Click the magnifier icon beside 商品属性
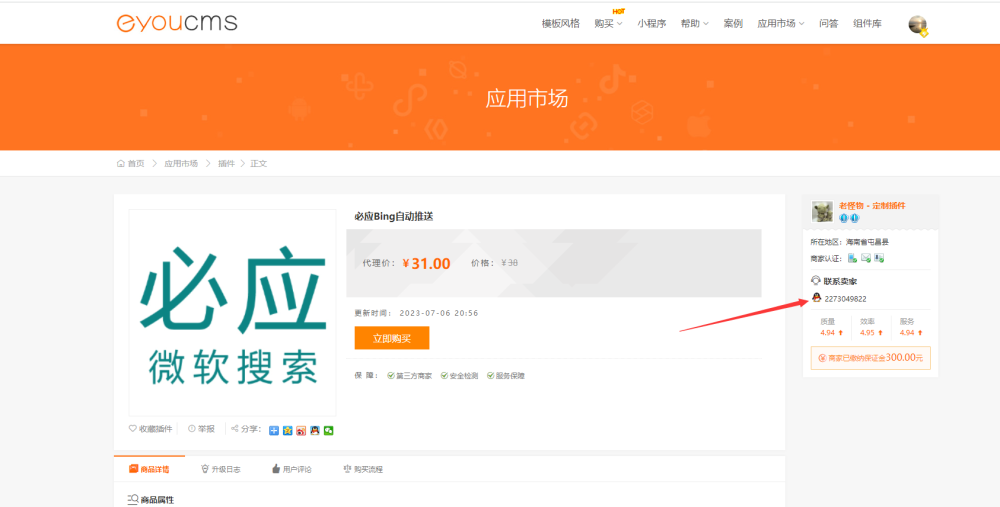The height and width of the screenshot is (507, 1000). pos(133,499)
